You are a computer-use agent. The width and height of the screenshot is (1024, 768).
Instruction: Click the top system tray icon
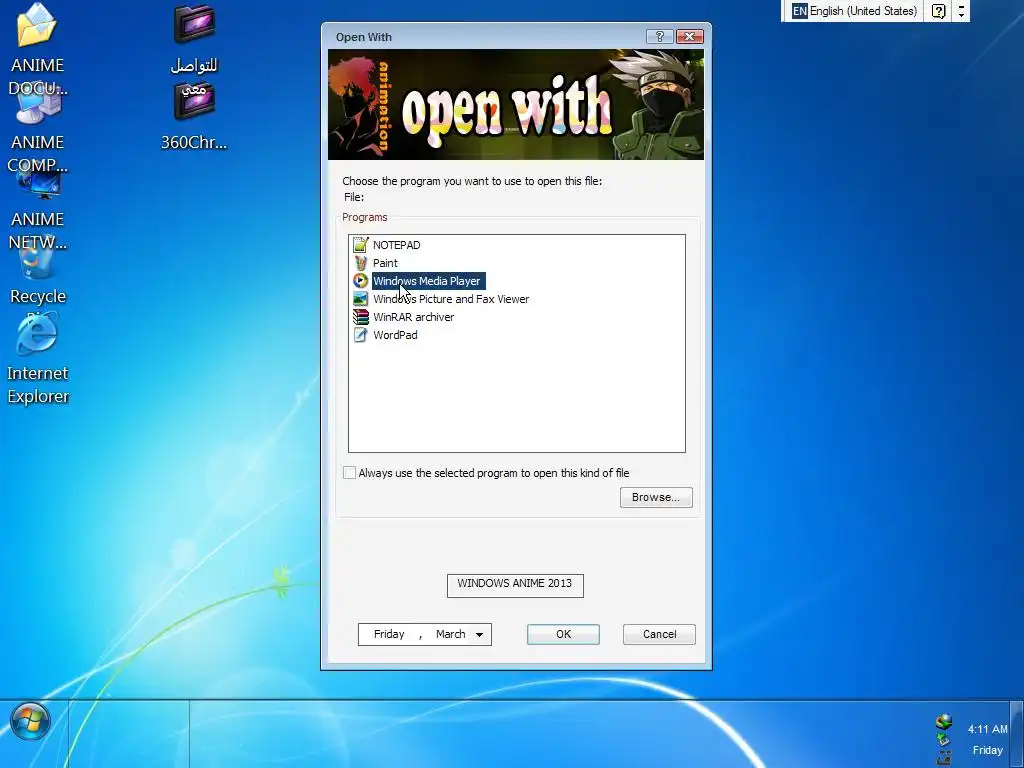click(x=944, y=722)
